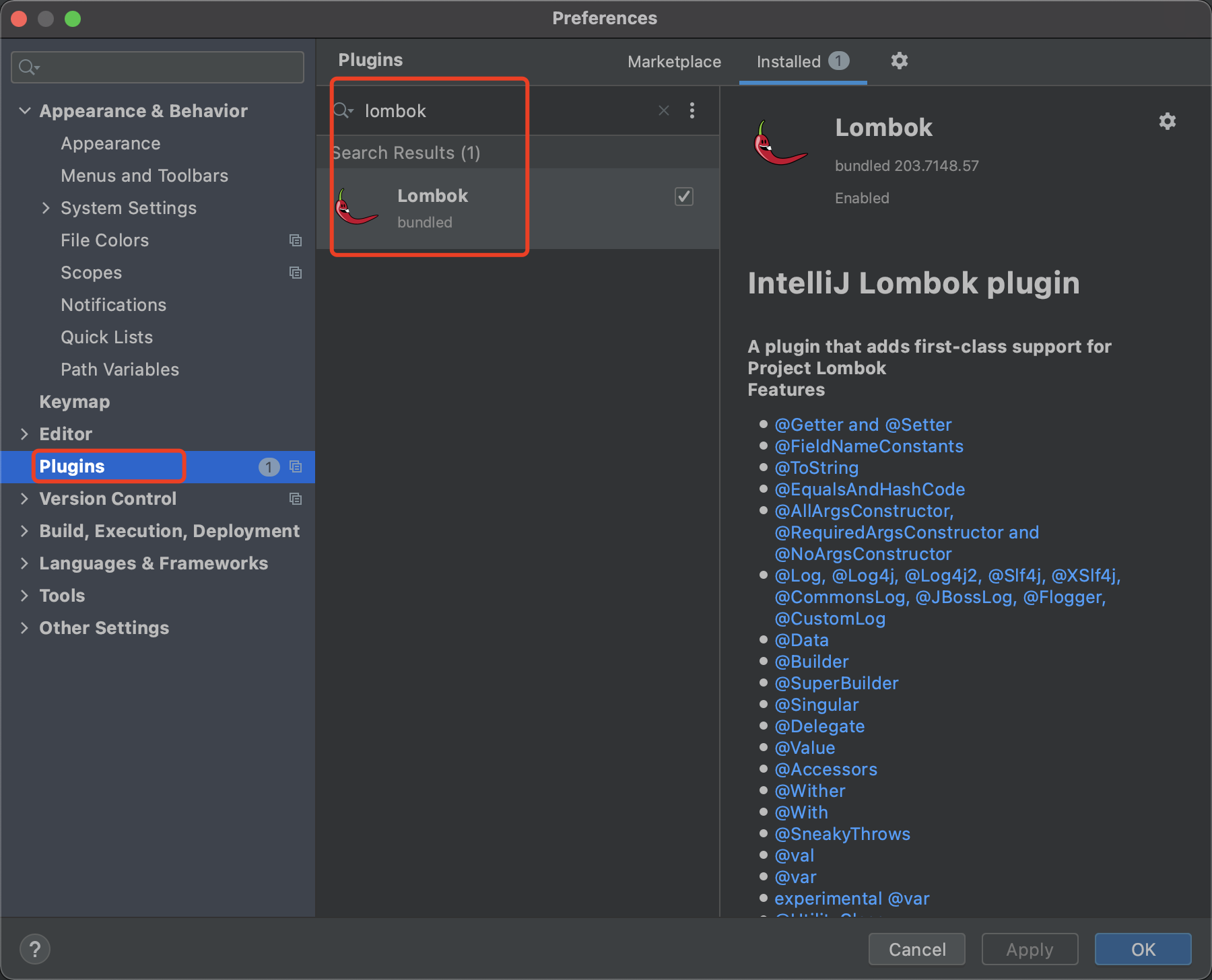
Task: Open File Colors settings
Action: click(x=104, y=240)
